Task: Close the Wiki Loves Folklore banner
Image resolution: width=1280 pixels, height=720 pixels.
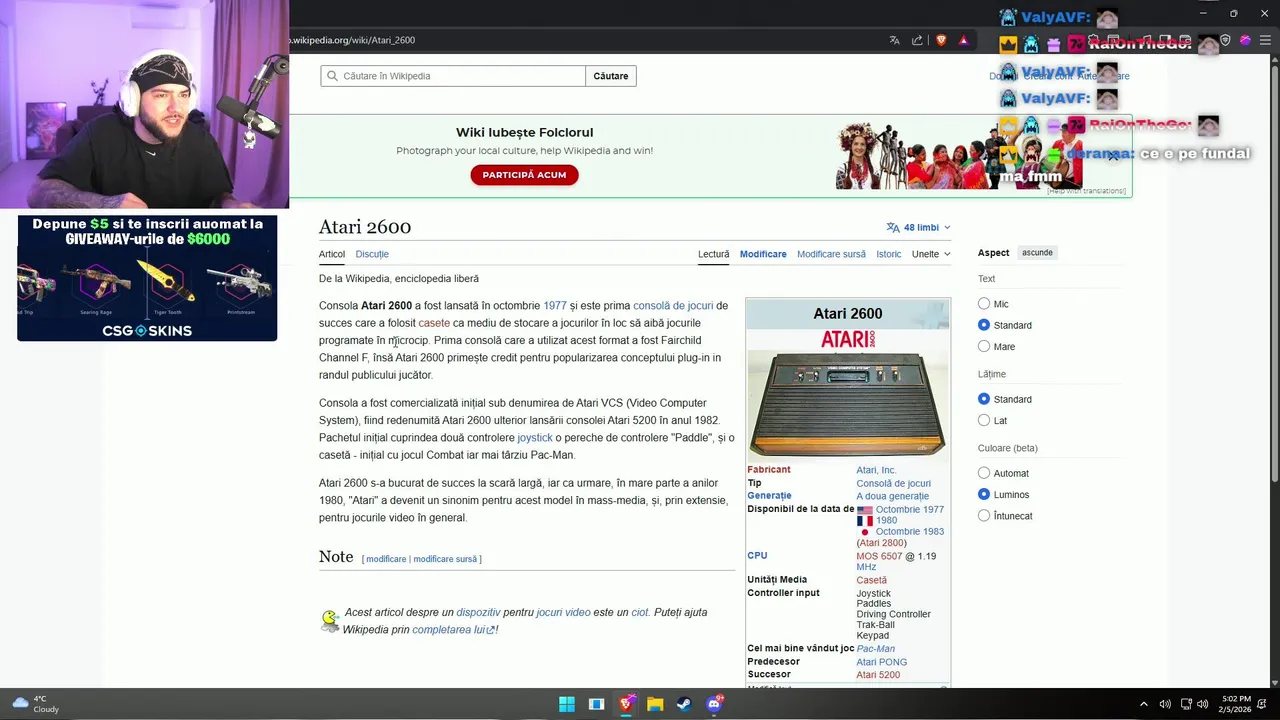Action: pyautogui.click(x=1113, y=156)
